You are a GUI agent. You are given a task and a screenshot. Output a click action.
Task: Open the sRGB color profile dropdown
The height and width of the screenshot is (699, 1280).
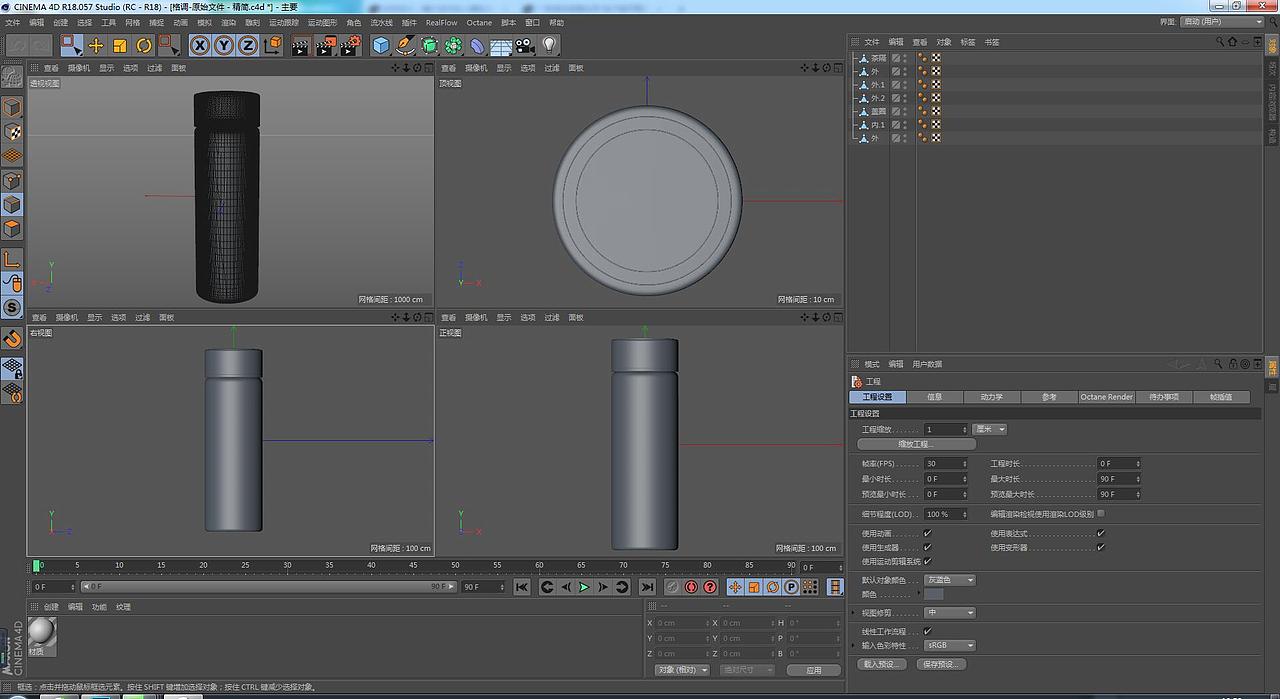click(x=949, y=646)
